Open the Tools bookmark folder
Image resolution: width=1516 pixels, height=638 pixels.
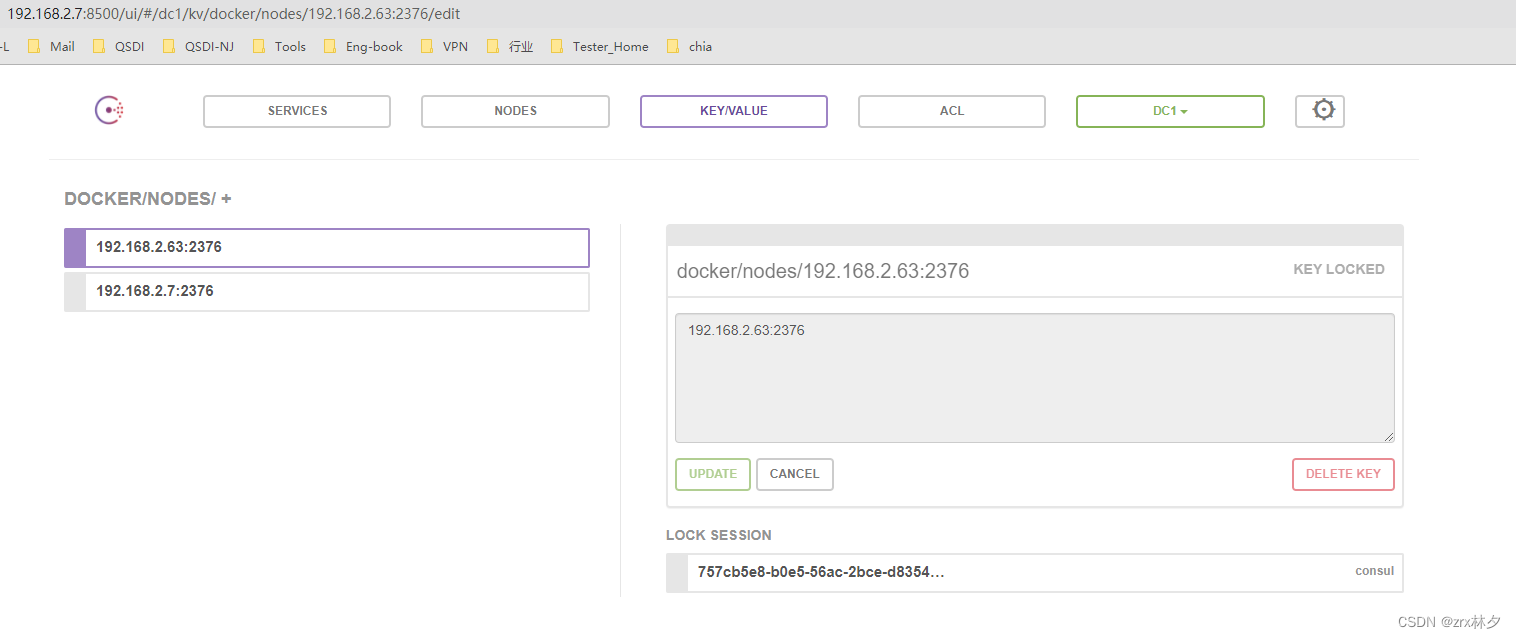tap(280, 46)
